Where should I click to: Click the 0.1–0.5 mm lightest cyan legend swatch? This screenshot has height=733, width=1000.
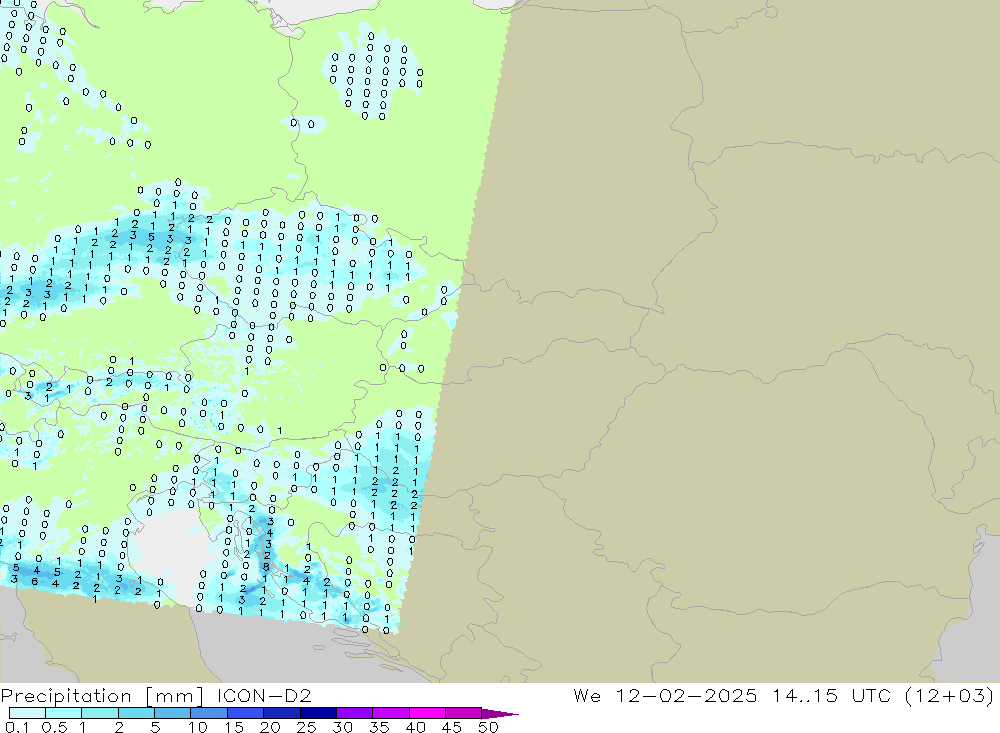27,713
